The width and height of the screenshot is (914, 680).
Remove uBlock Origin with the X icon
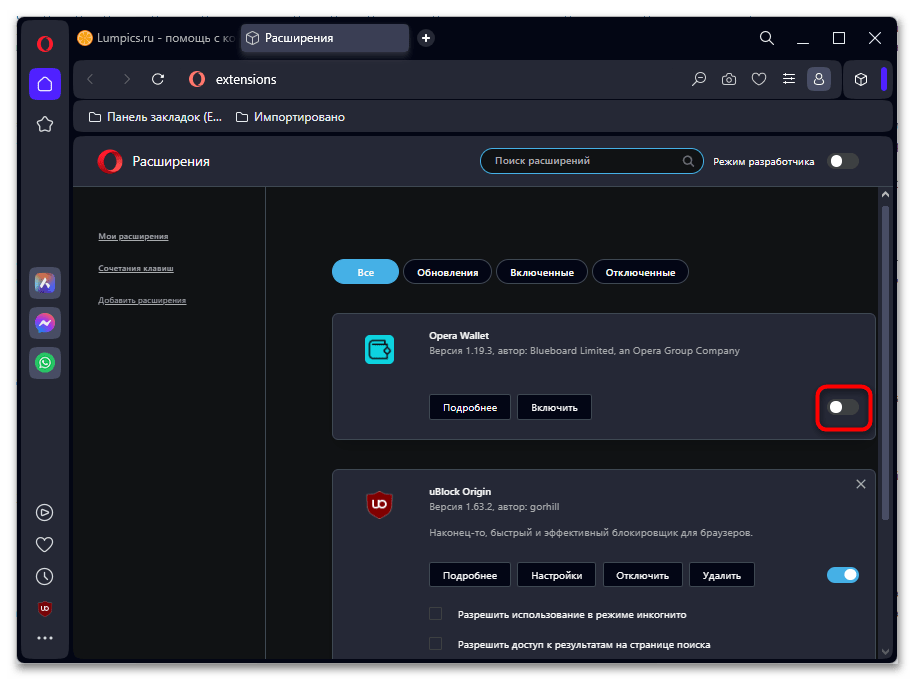[x=860, y=484]
